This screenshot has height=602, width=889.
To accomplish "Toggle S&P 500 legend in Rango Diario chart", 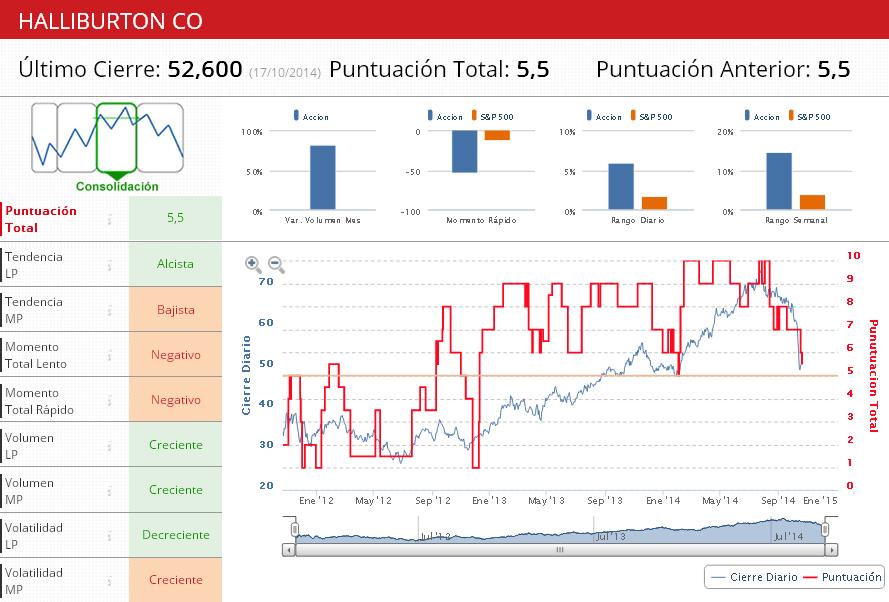I will 651,116.
